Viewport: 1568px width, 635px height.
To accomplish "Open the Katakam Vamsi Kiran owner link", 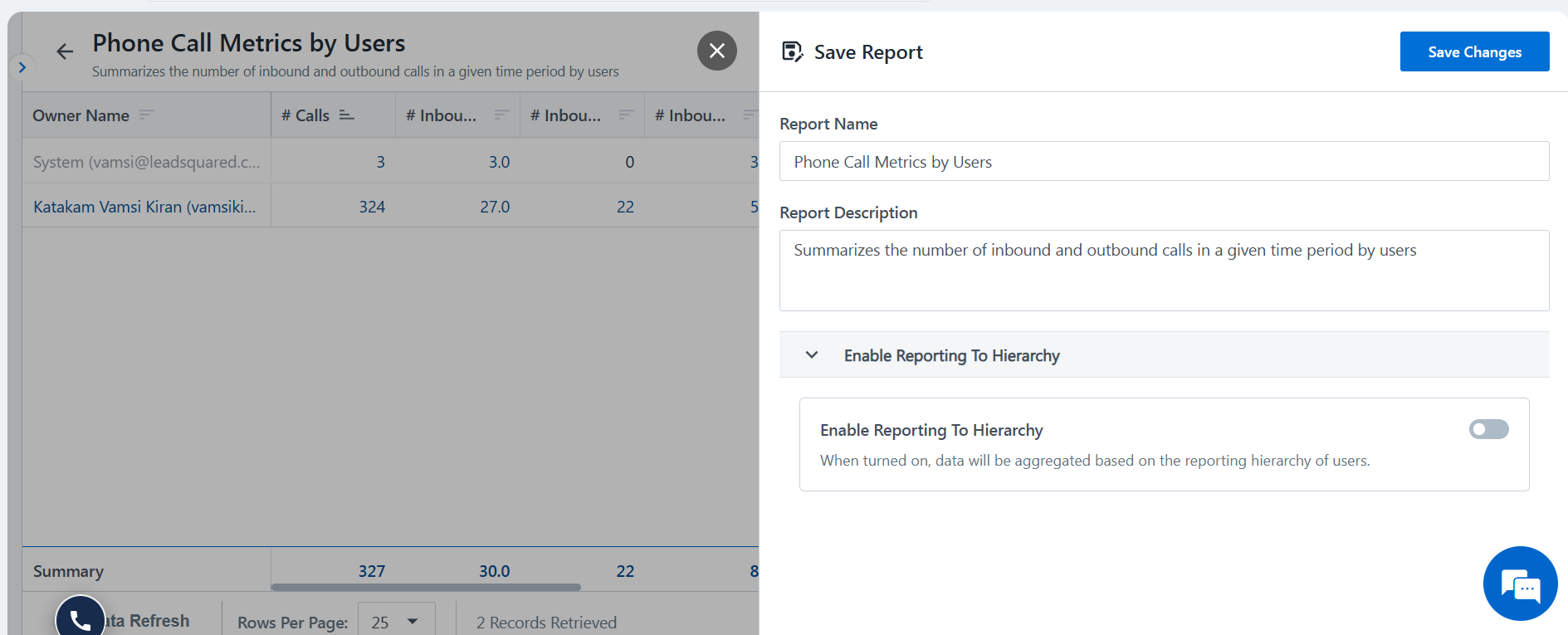I will [144, 207].
